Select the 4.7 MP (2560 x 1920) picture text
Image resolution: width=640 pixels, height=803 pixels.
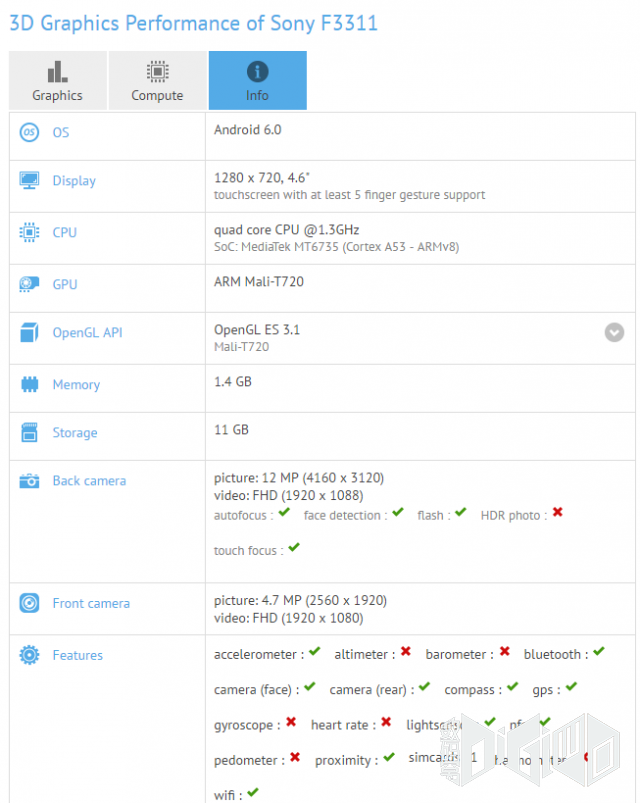pos(301,600)
